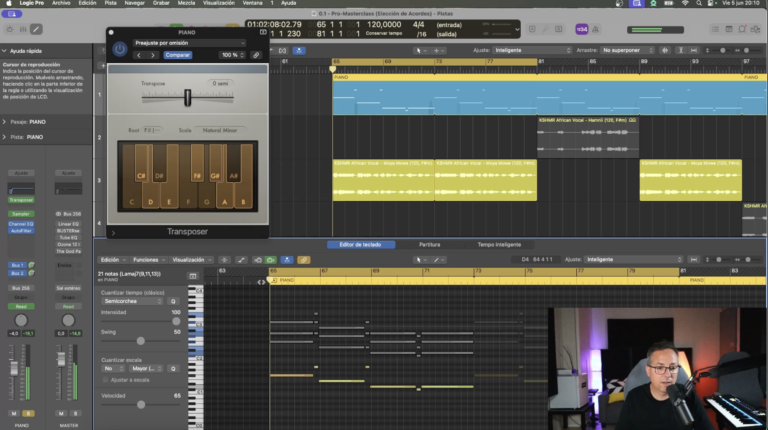Toggle the F# key on Transposer keyboard
The width and height of the screenshot is (768, 430).
[x=197, y=164]
